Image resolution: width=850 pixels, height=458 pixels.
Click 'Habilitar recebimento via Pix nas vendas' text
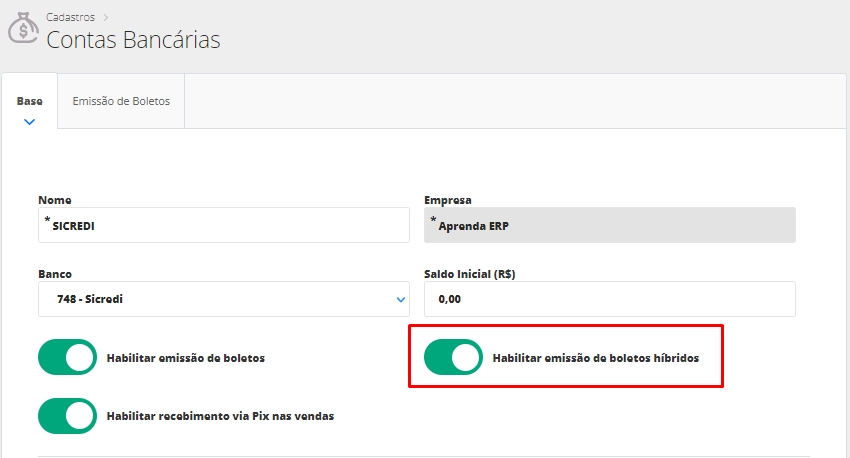pos(220,415)
